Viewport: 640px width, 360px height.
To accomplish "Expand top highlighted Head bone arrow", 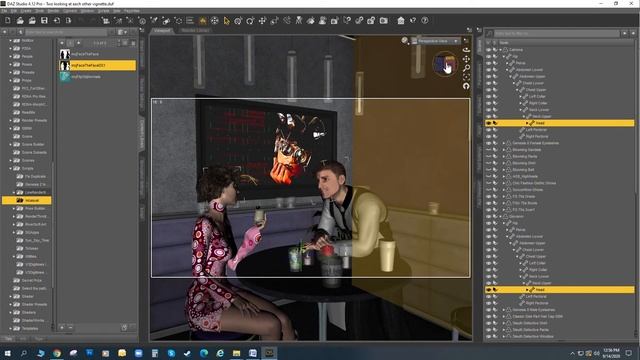I will (x=527, y=123).
